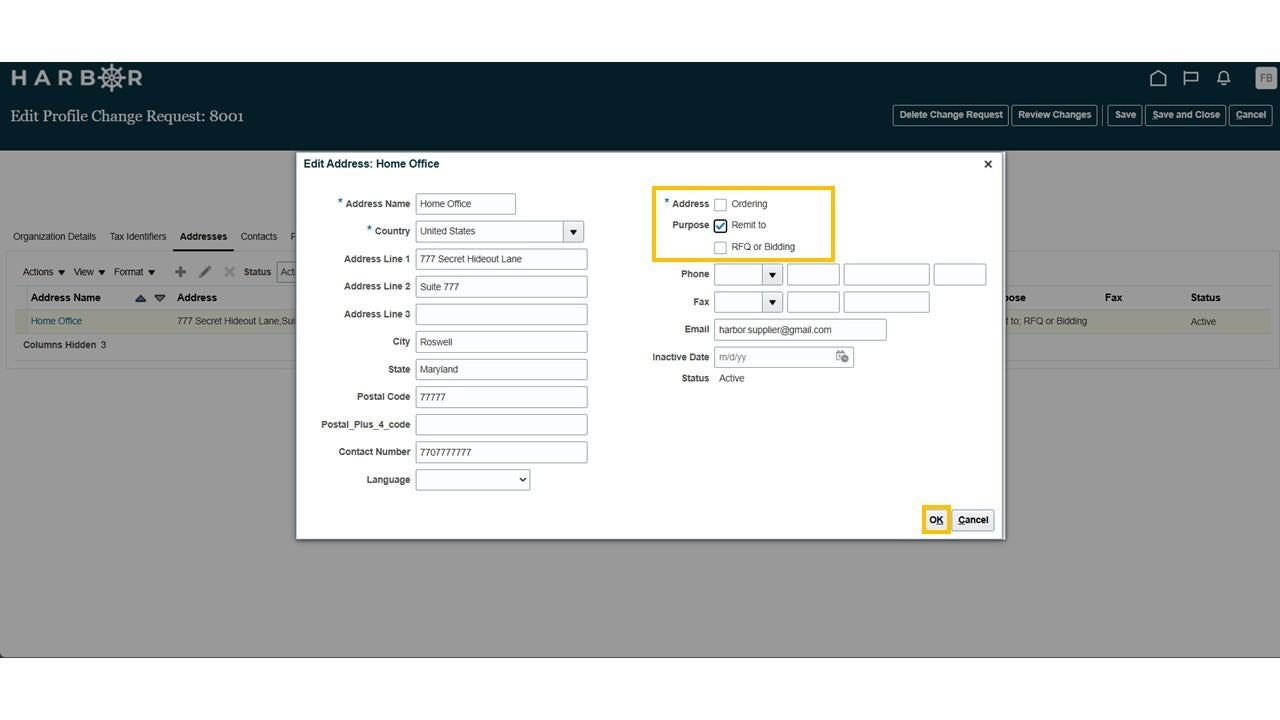The height and width of the screenshot is (720, 1280).
Task: Click Delete Change Request button
Action: coord(951,115)
